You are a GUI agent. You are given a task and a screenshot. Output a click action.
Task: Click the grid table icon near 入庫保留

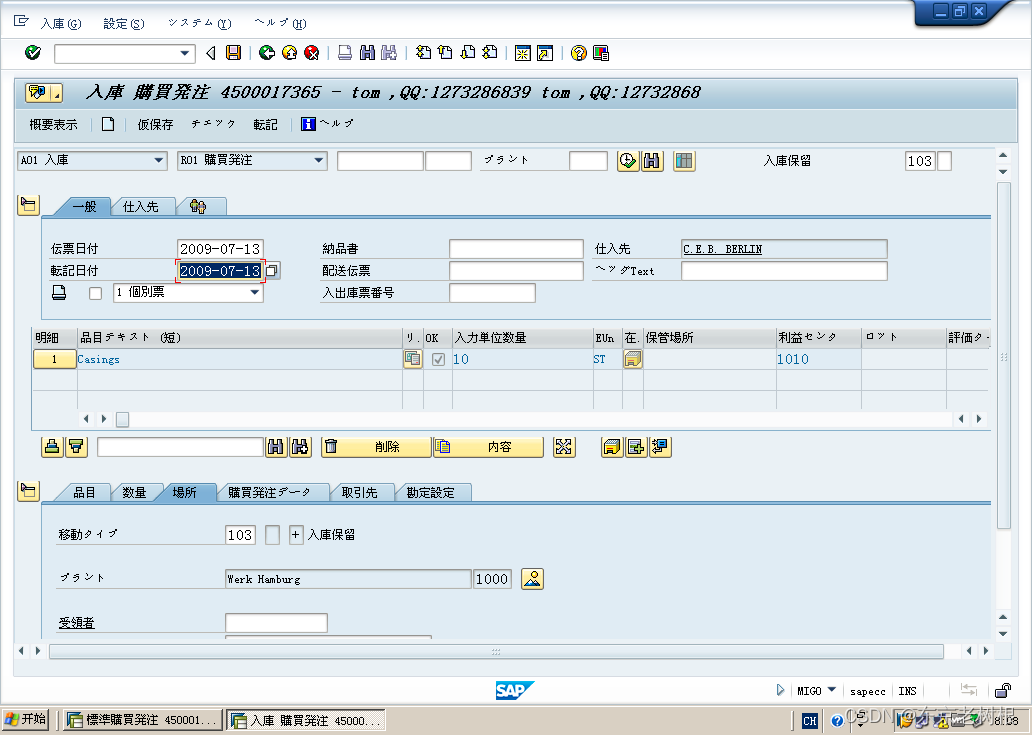coord(684,161)
